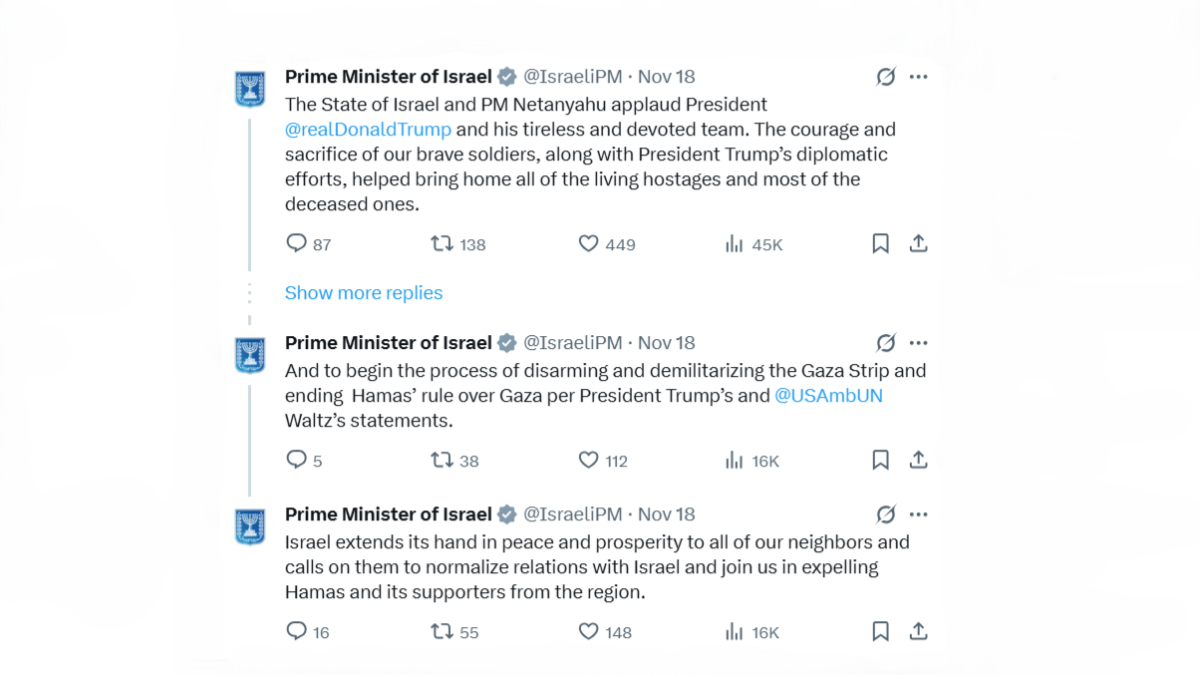1200x675 pixels.
Task: Bookmark the tweet about normalizing relations
Action: coord(880,632)
